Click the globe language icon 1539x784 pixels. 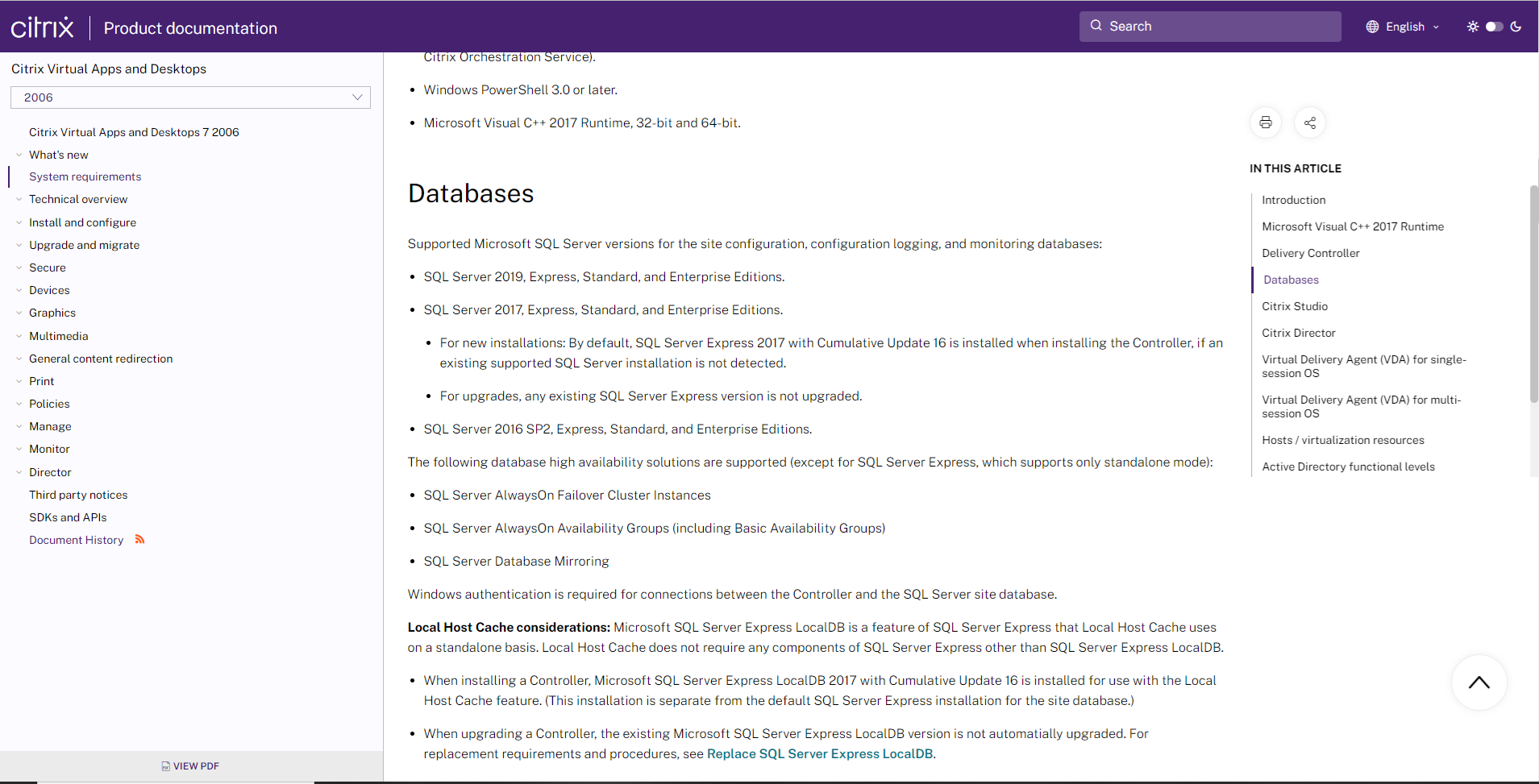[1372, 27]
